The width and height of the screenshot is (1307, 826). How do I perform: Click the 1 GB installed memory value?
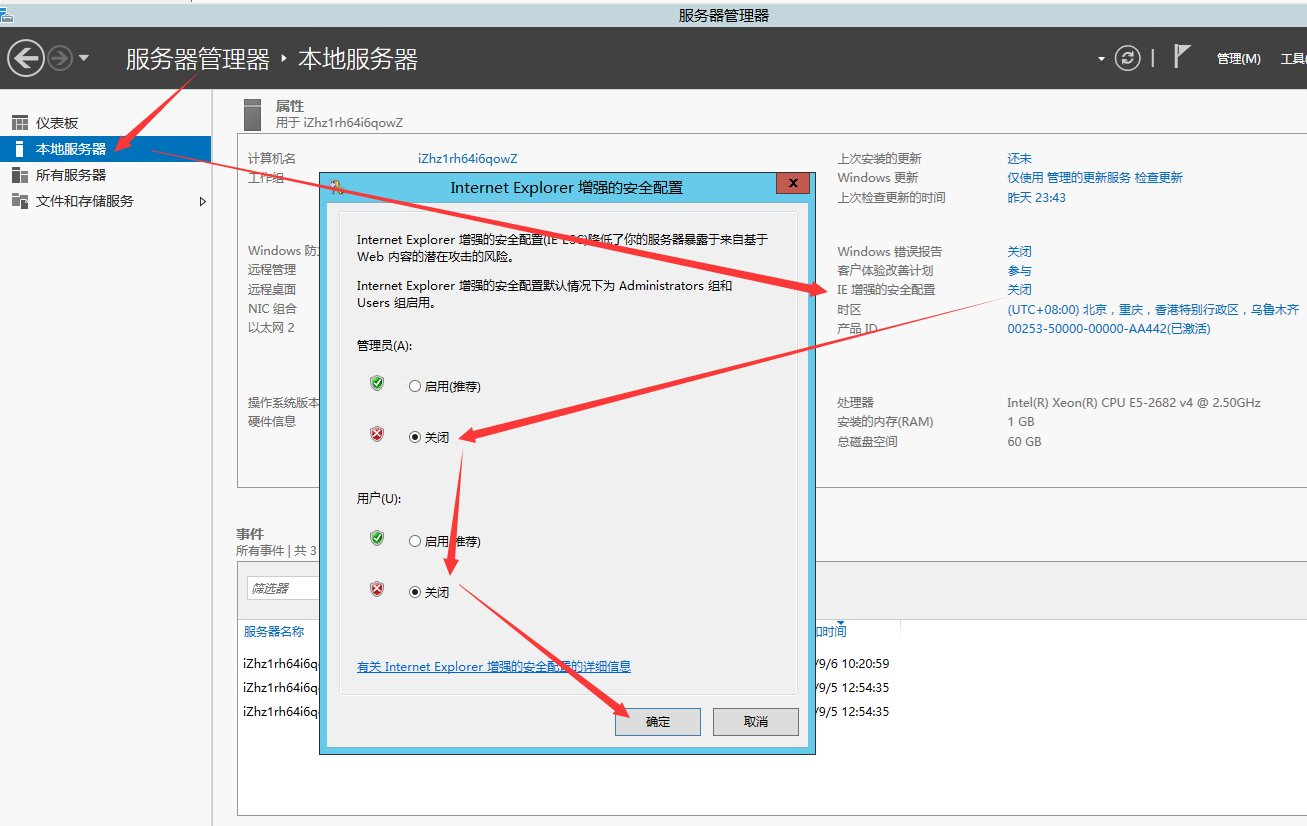[x=1021, y=422]
